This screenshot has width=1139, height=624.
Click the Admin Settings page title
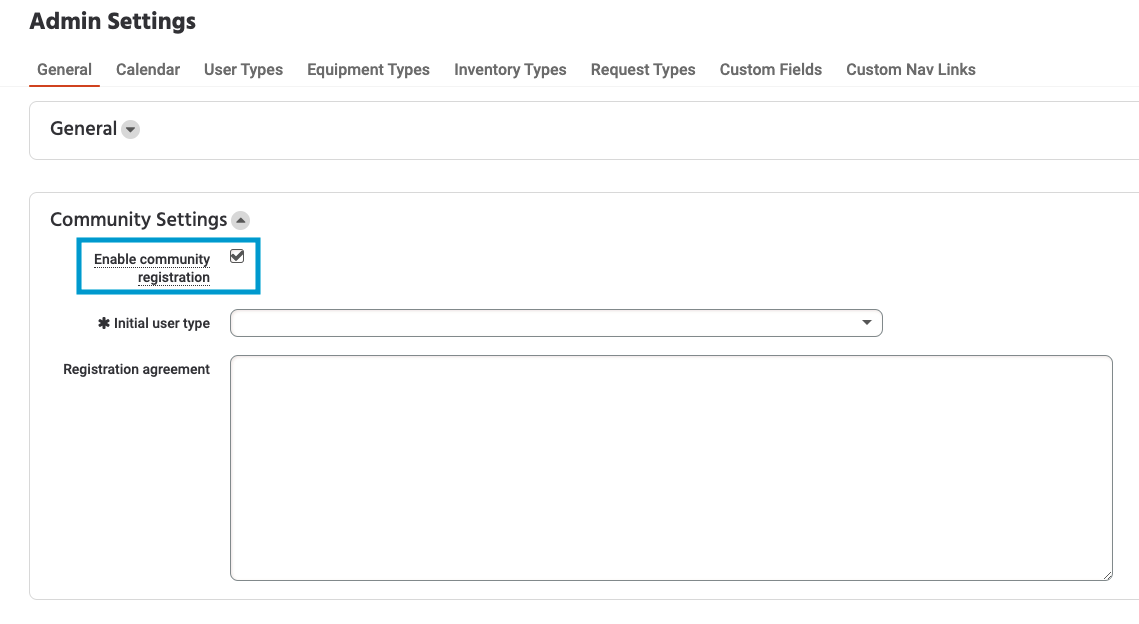point(112,21)
